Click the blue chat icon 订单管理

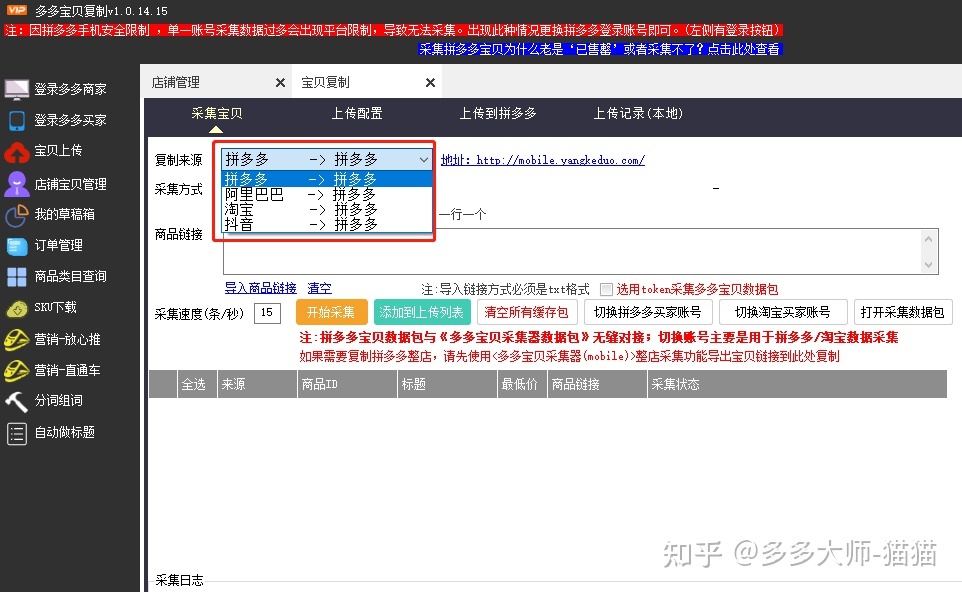pos(17,246)
